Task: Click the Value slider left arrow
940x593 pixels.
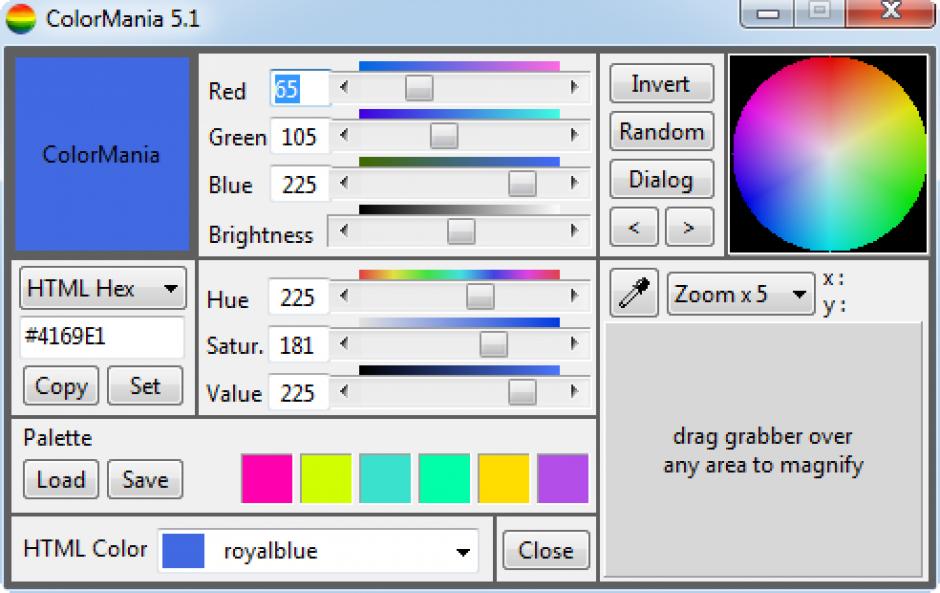Action: pos(344,392)
